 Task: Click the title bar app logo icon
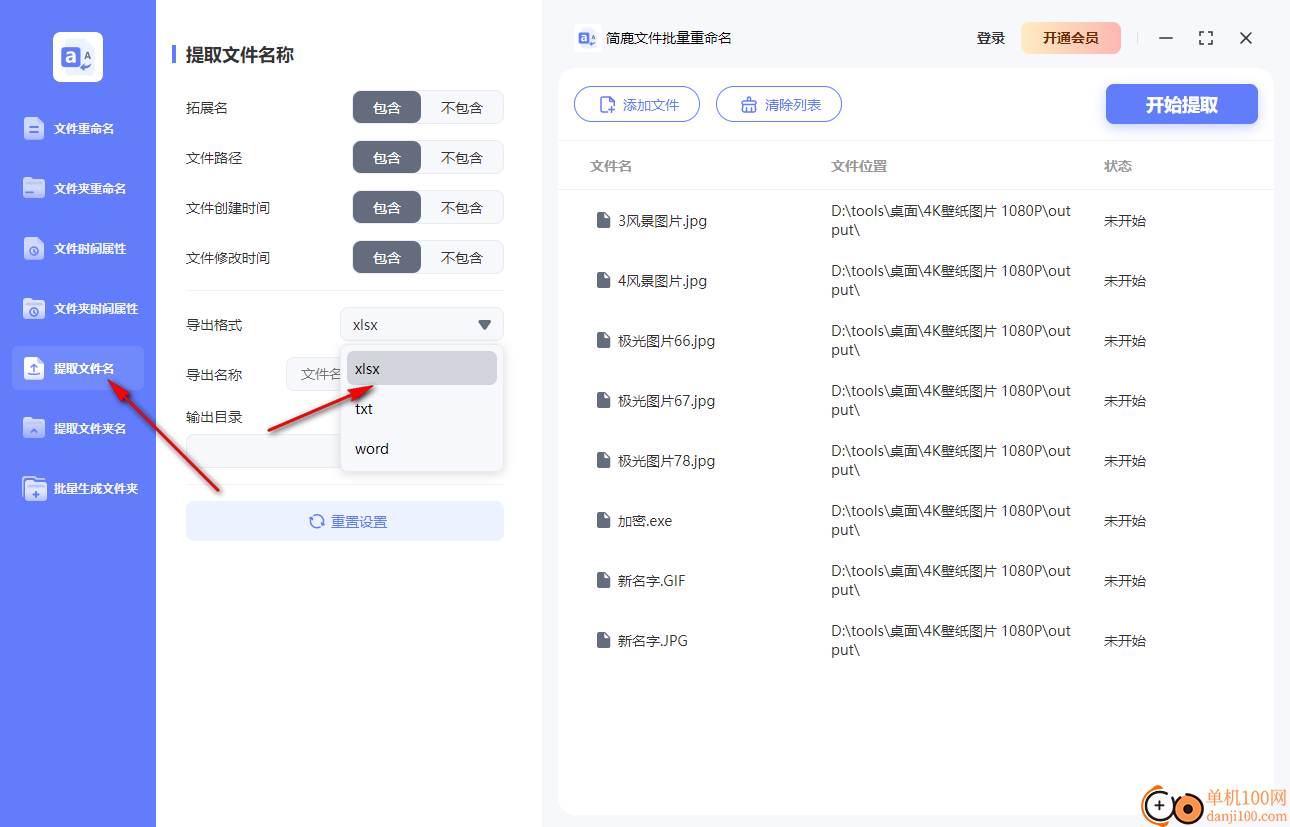point(587,38)
